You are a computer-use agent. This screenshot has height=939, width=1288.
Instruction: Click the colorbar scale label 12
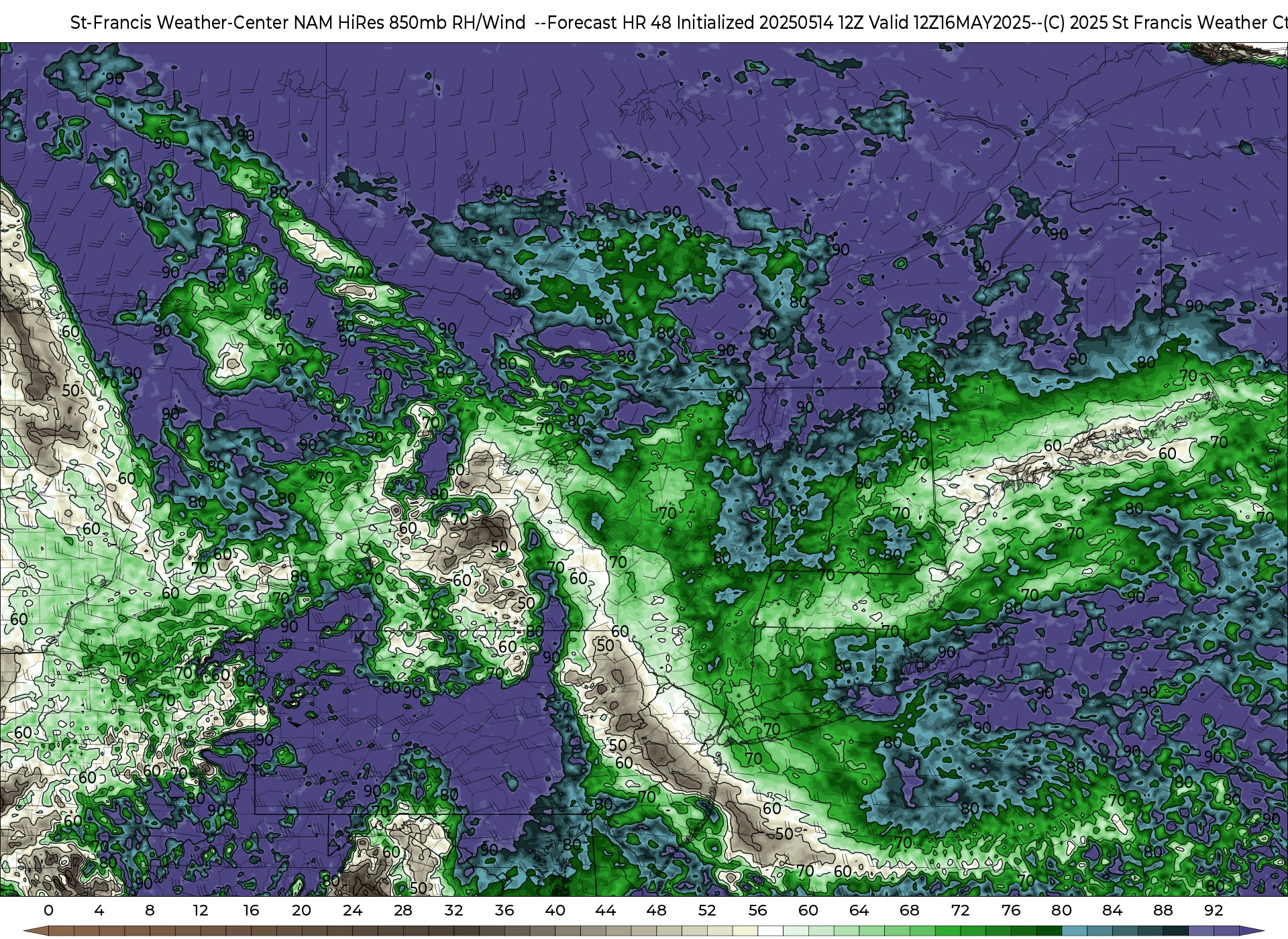coord(201,910)
